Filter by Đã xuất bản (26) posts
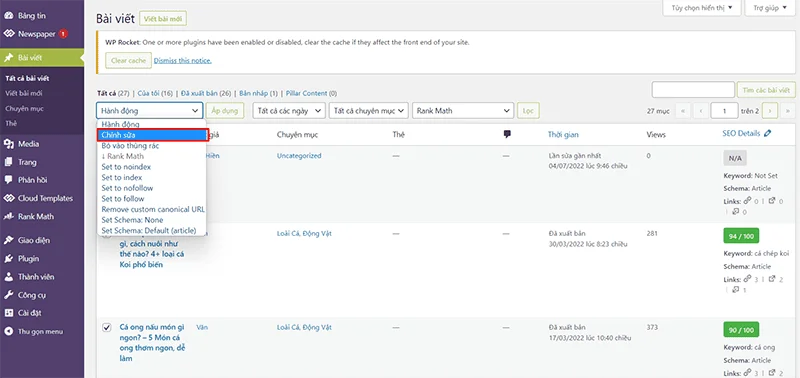Viewport: 800px width, 378px height. point(206,93)
